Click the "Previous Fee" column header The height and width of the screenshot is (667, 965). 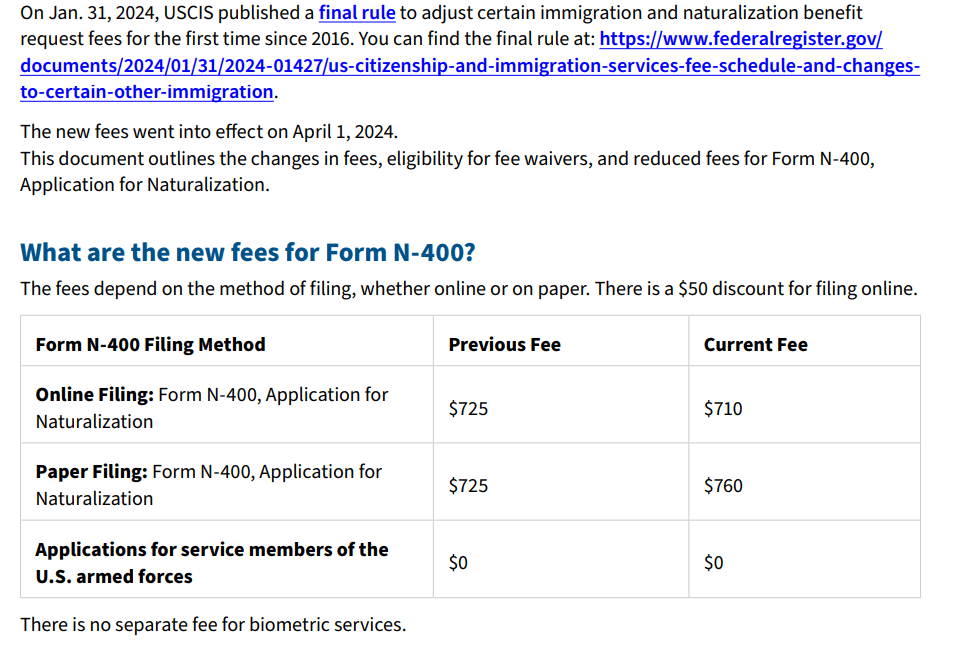[504, 345]
